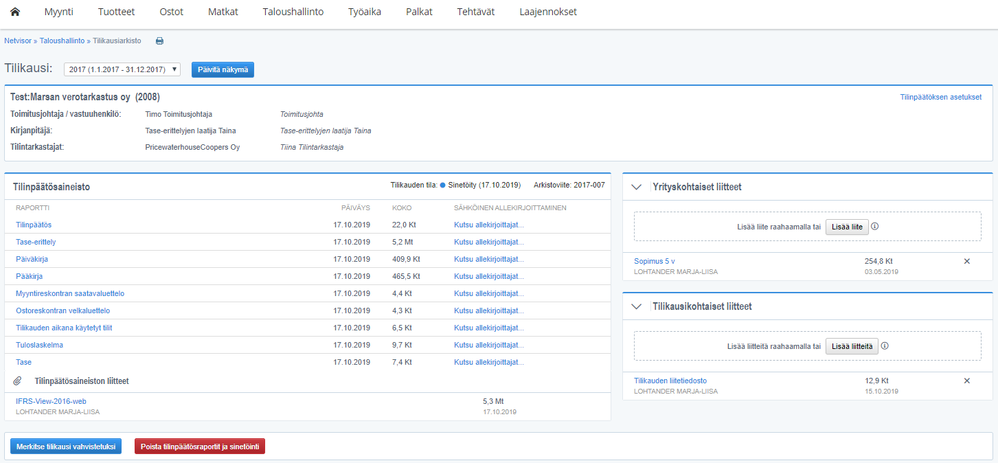The height and width of the screenshot is (463, 998).
Task: Remove the Sopimus 5 v attachment
Action: [967, 261]
